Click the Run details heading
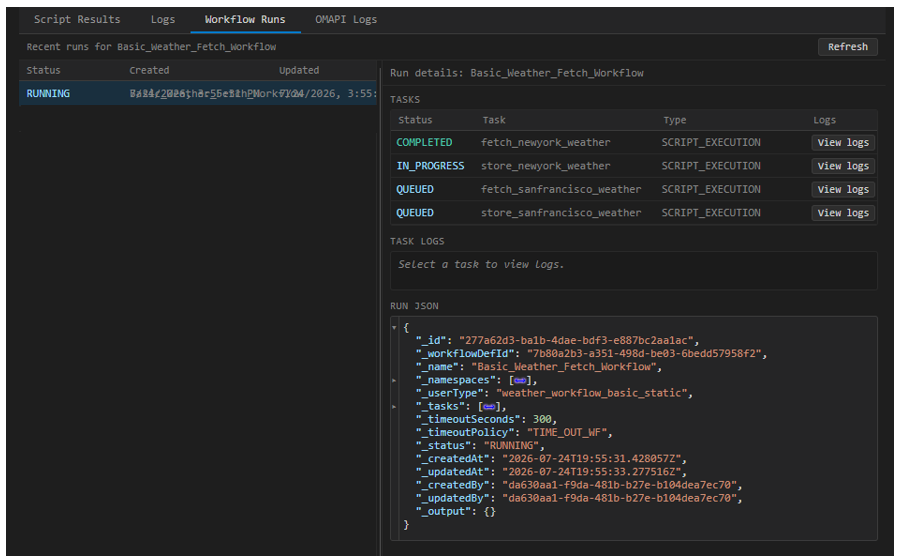The image size is (900, 560). coord(517,73)
